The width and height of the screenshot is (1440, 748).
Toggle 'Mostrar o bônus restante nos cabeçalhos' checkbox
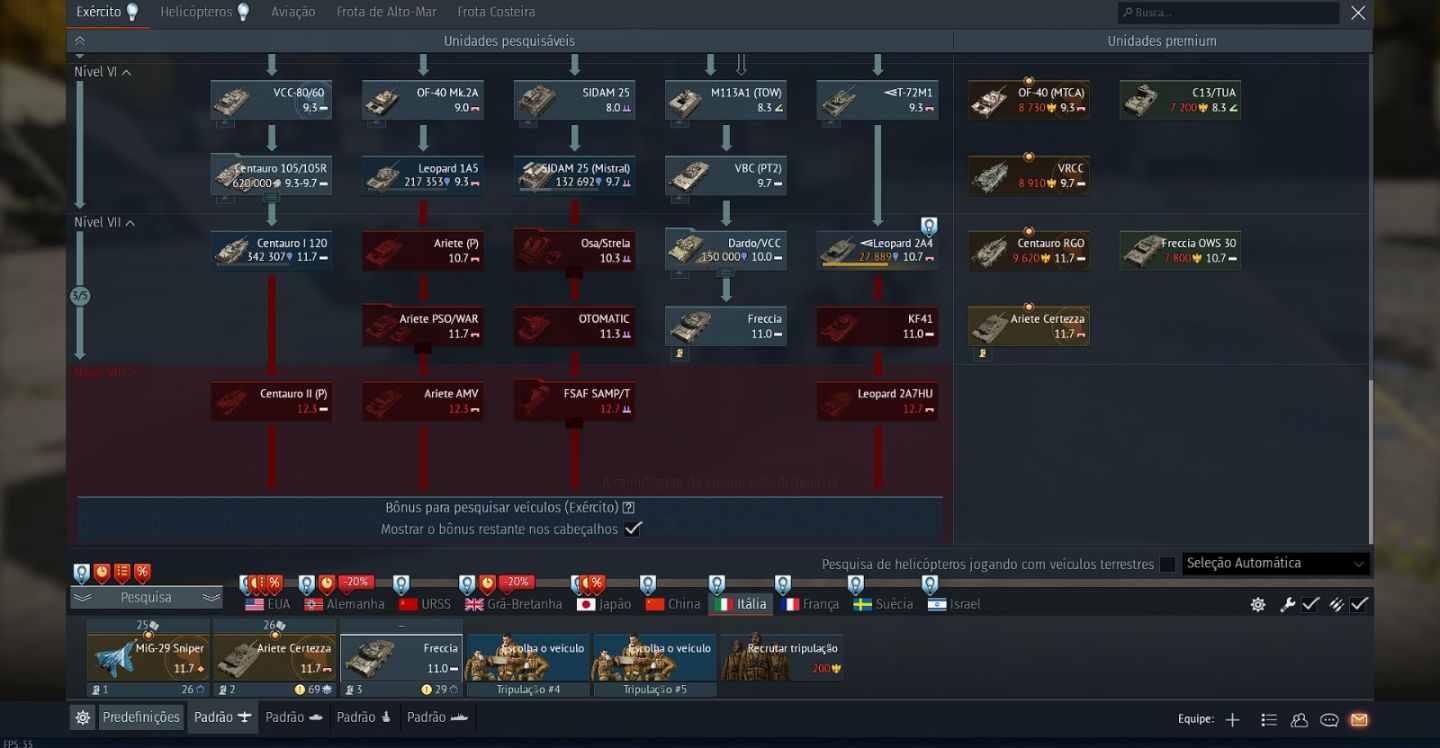pos(632,529)
